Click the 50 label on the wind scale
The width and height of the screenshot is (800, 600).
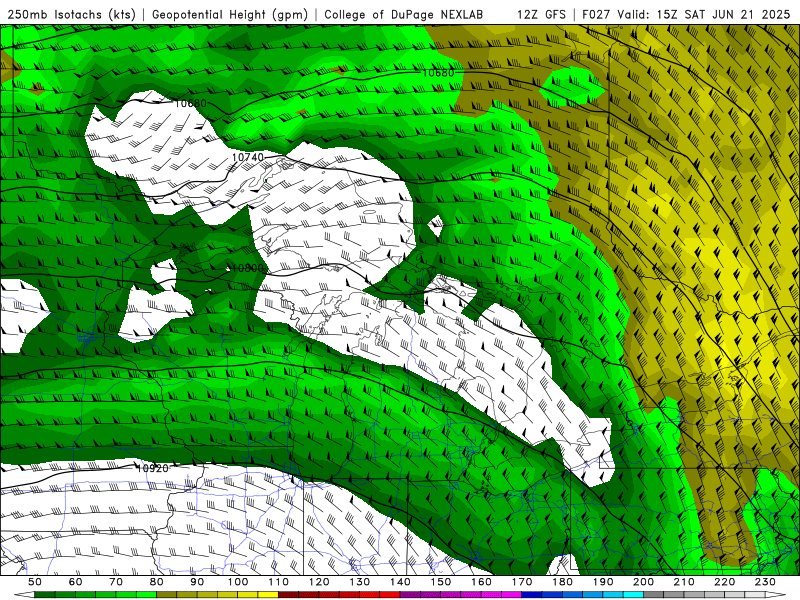(x=35, y=582)
